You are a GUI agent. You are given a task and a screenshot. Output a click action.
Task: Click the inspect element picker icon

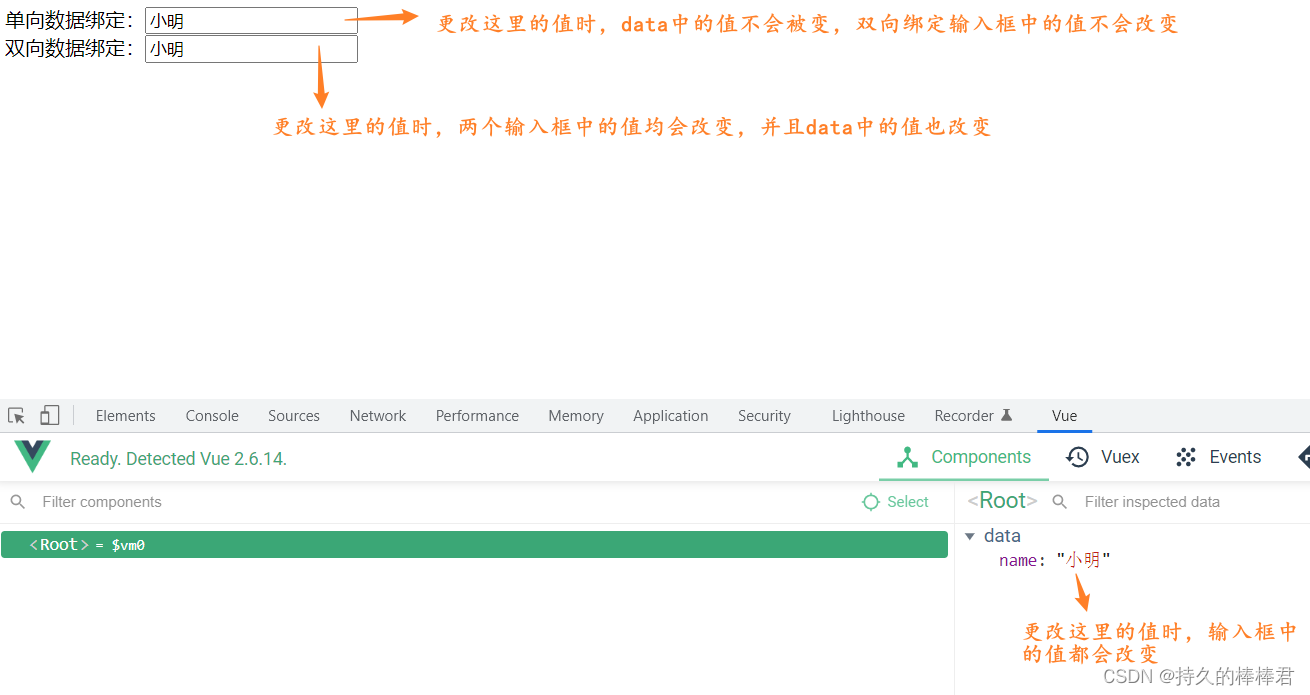click(x=16, y=416)
